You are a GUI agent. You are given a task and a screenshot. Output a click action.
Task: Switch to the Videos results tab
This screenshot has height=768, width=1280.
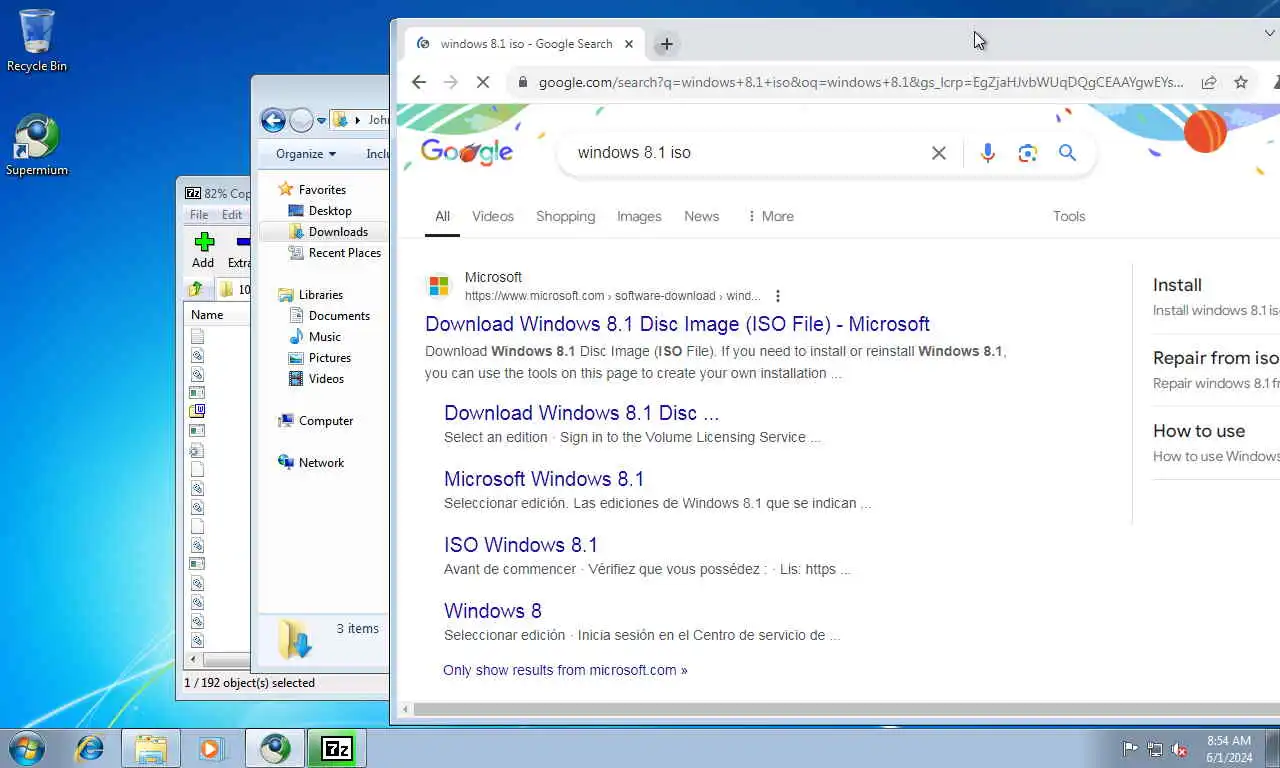(493, 216)
